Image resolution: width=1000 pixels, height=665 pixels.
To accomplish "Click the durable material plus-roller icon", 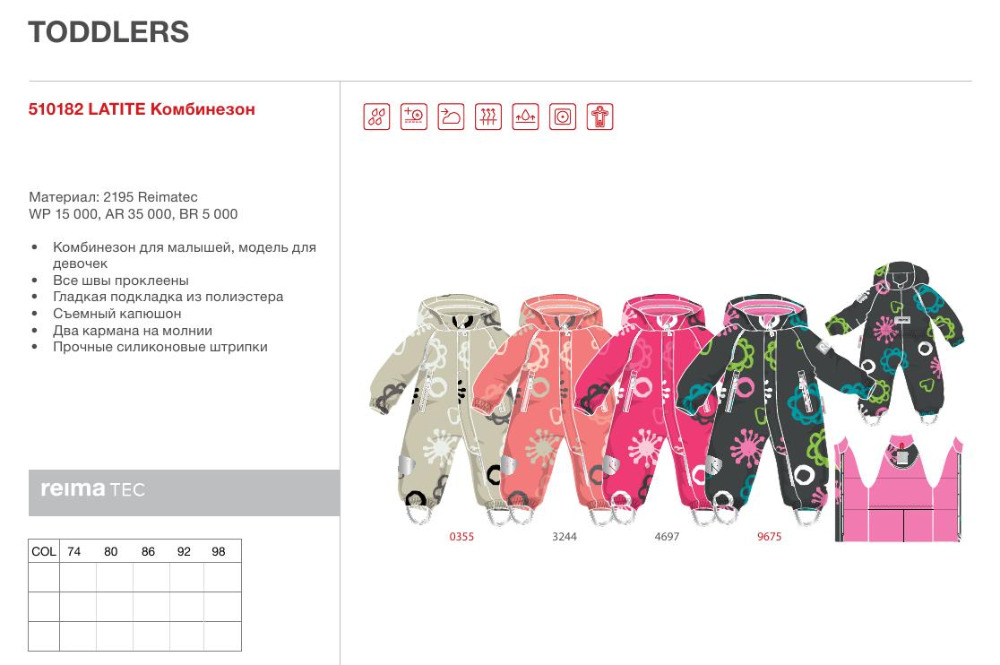I will tap(413, 117).
